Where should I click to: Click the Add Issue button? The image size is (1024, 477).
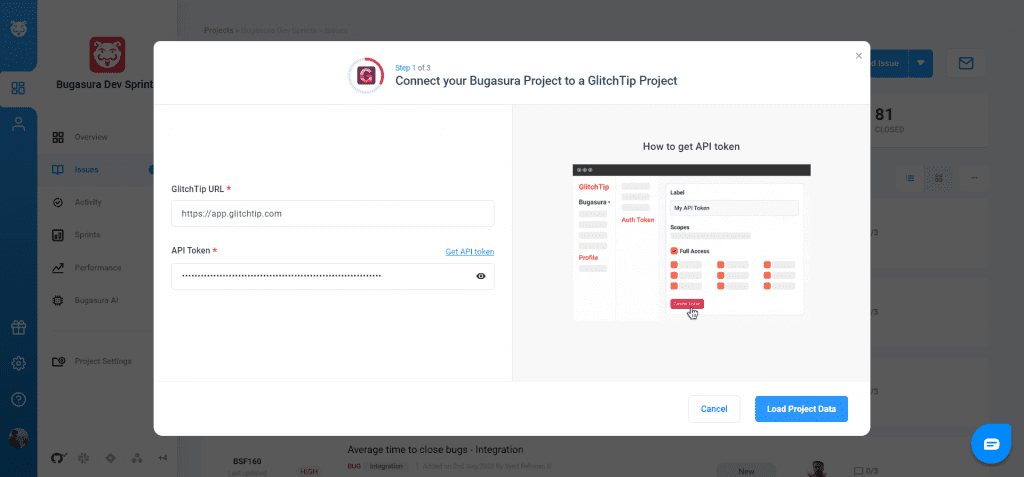(889, 63)
